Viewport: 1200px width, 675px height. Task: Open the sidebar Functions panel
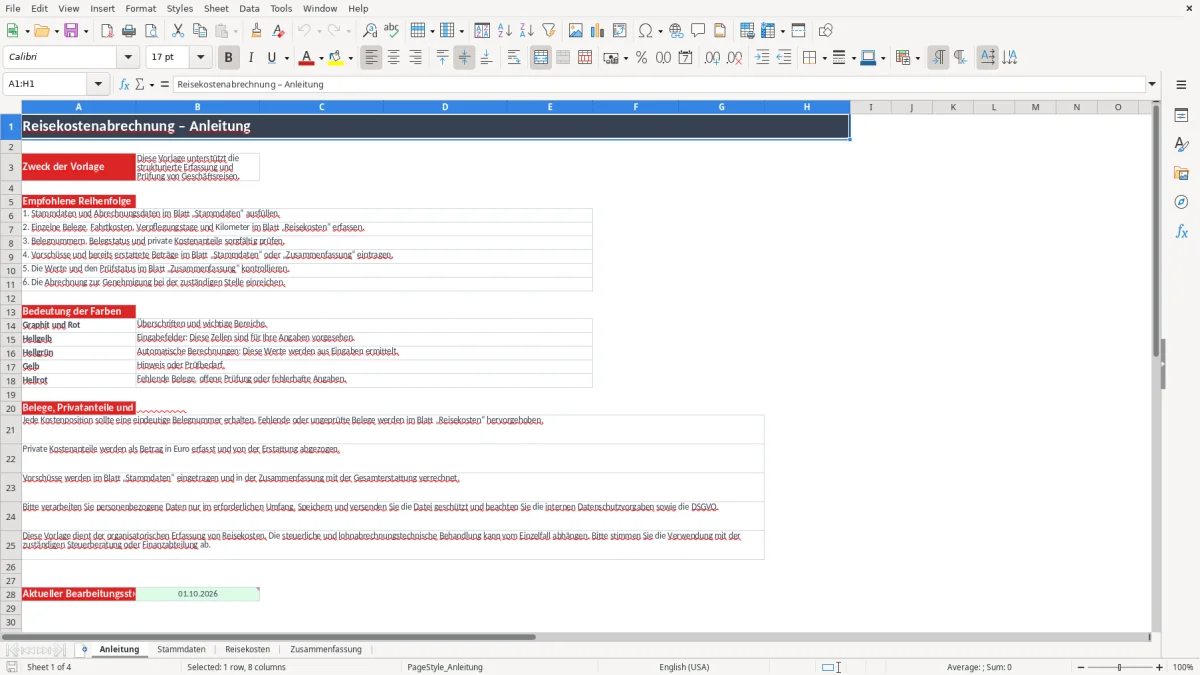pos(1181,232)
